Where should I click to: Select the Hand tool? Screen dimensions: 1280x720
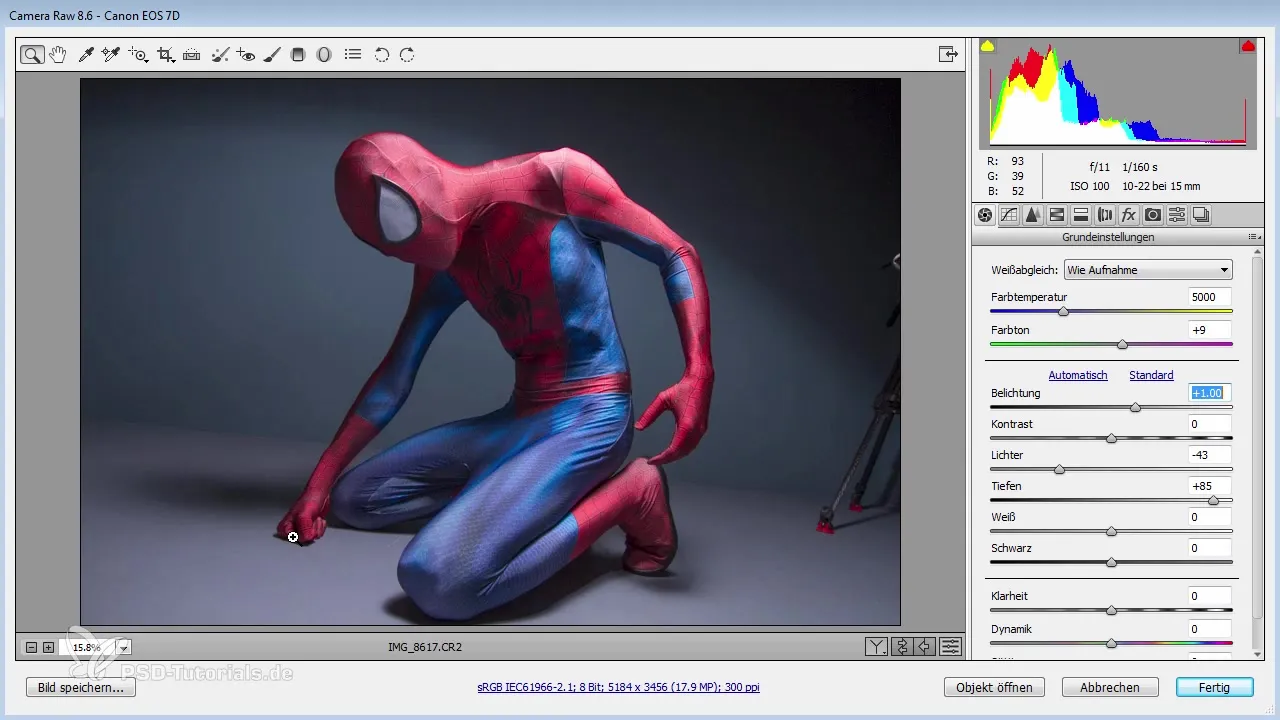(59, 55)
